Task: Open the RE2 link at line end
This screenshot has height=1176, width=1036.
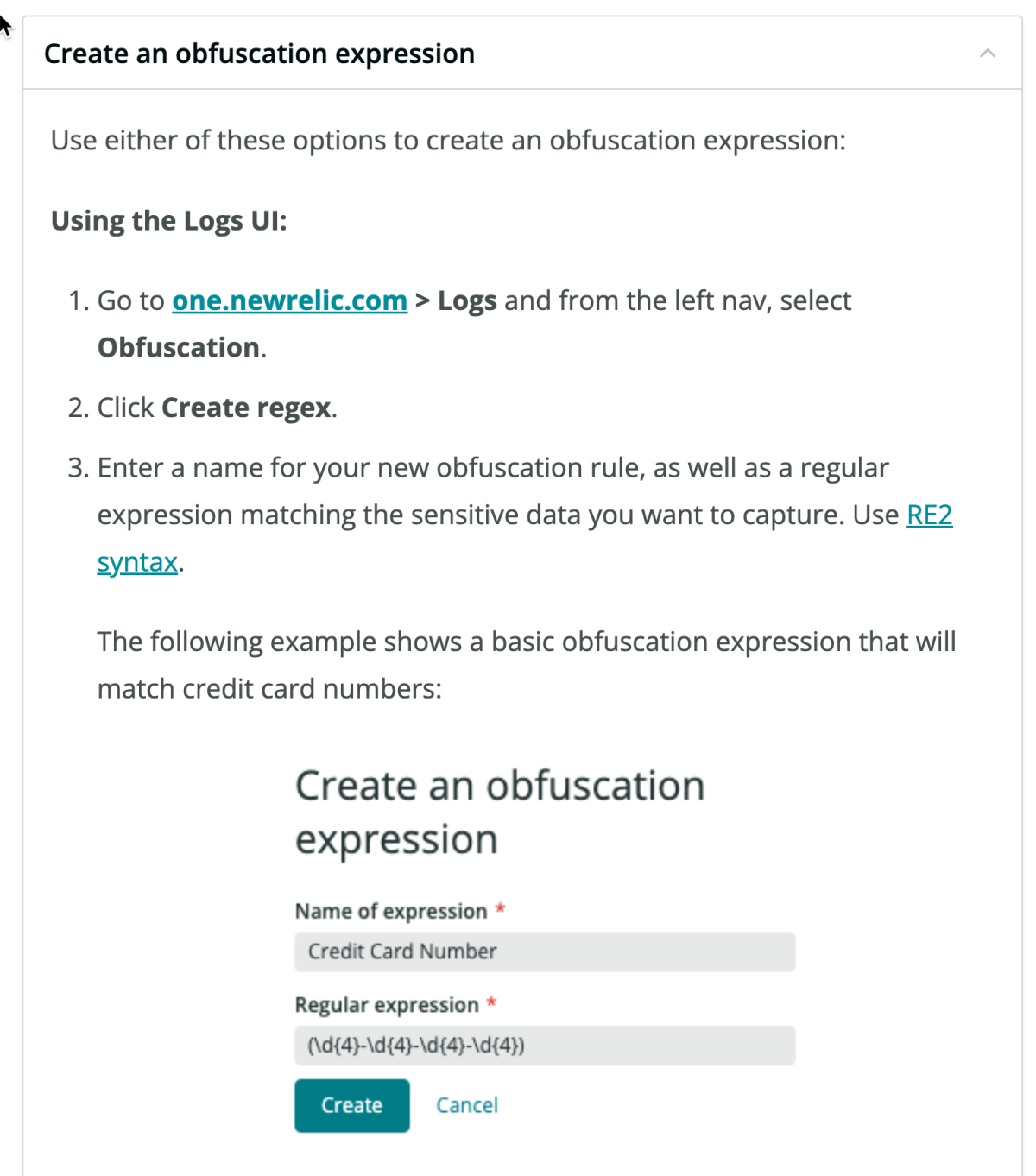Action: click(929, 515)
